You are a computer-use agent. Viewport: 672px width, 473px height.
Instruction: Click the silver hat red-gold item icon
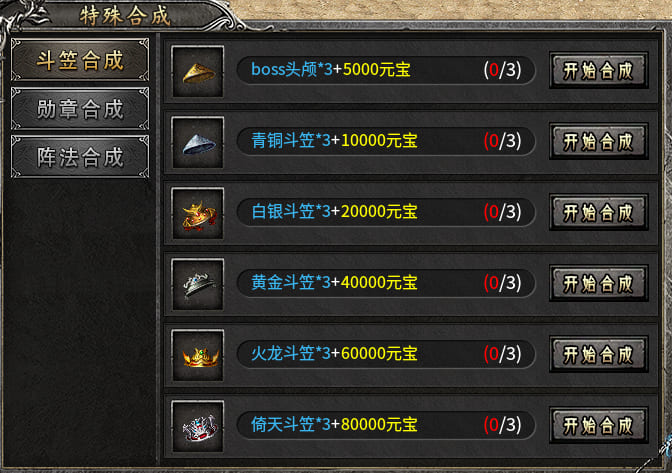click(198, 213)
